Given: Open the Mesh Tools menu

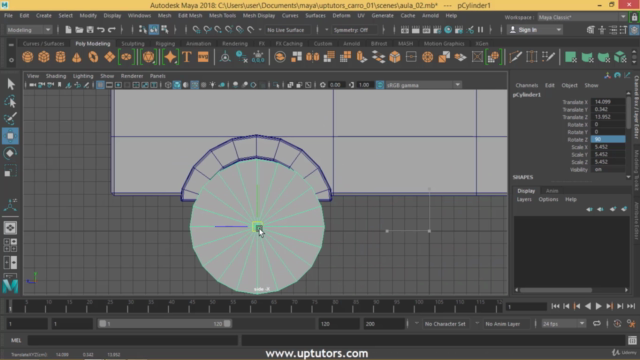Looking at the screenshot, I should [x=222, y=16].
